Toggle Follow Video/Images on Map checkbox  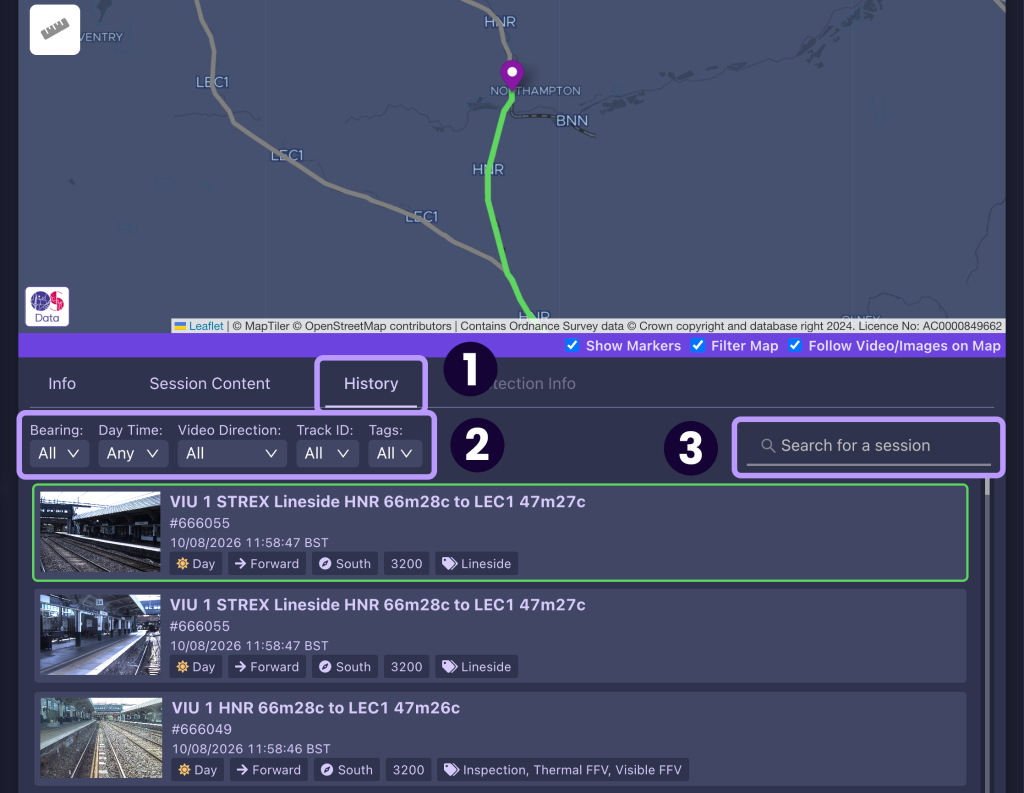tap(795, 346)
